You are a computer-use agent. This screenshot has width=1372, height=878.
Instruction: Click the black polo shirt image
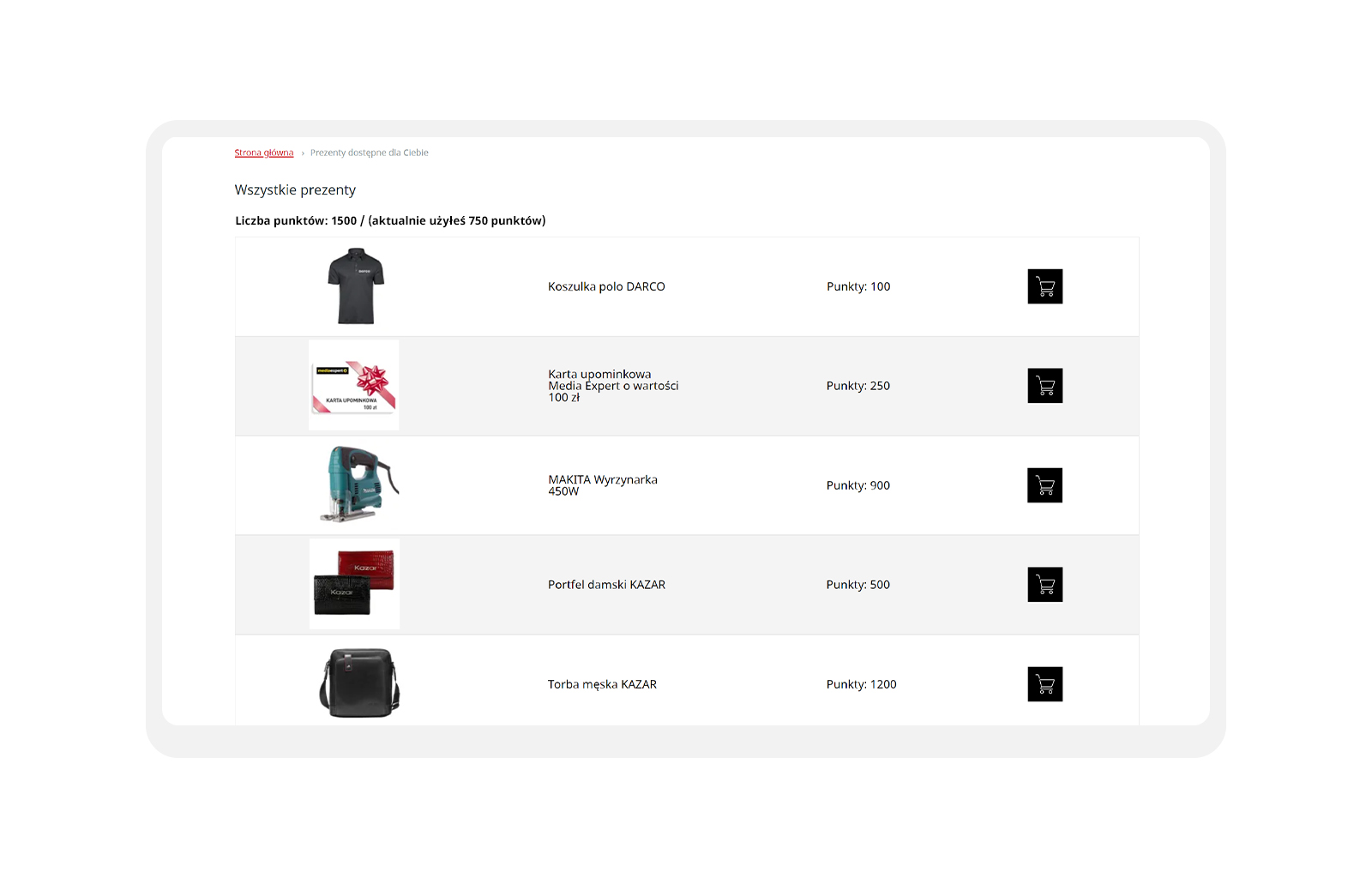click(356, 286)
